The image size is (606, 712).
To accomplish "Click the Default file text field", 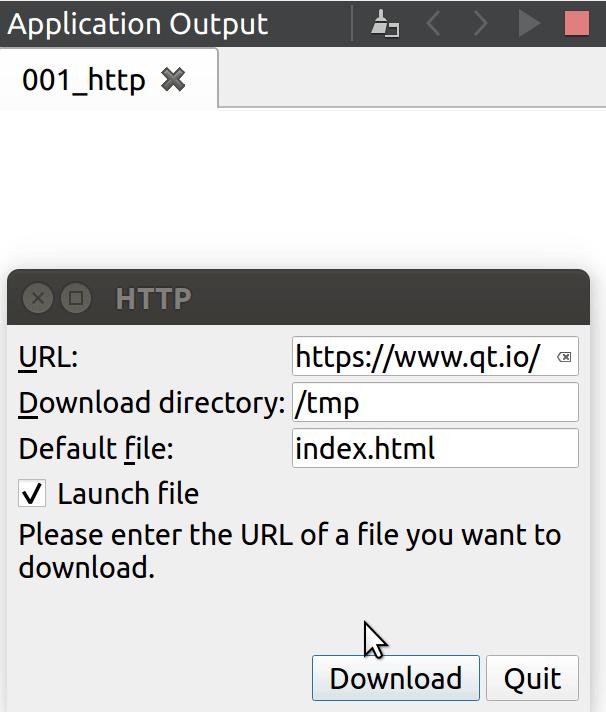I will click(x=435, y=448).
